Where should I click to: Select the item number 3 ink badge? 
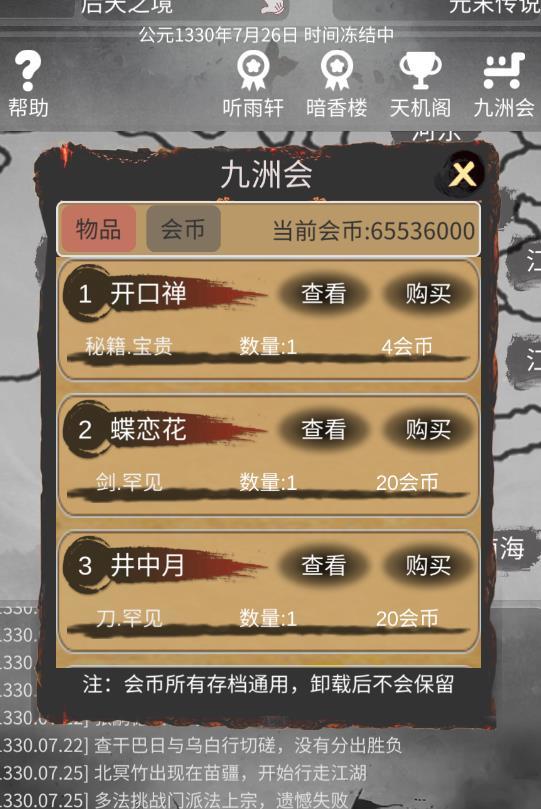coord(86,565)
